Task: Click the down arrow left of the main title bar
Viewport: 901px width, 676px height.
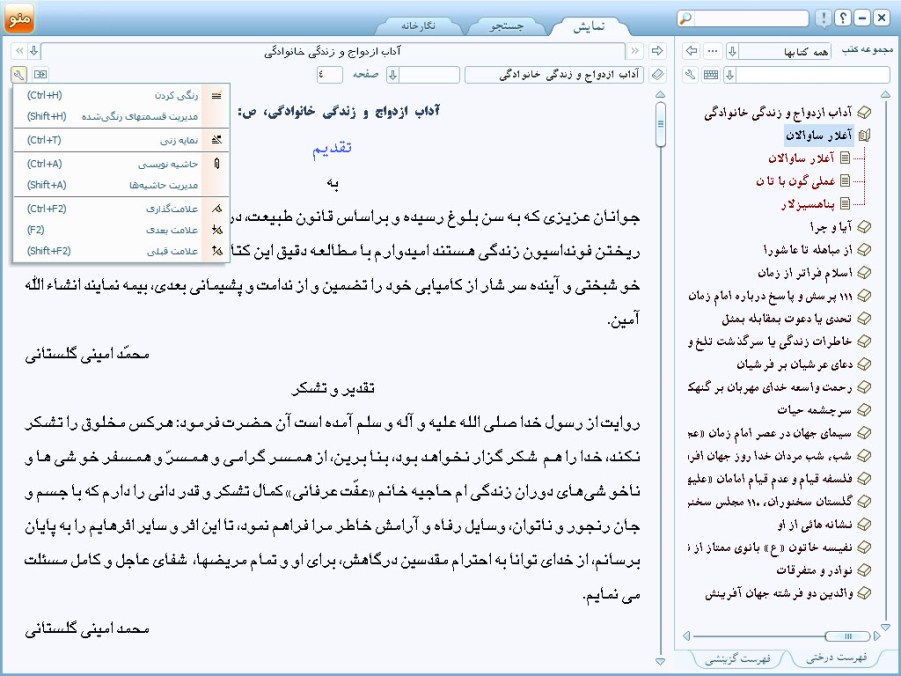Action: 34,51
